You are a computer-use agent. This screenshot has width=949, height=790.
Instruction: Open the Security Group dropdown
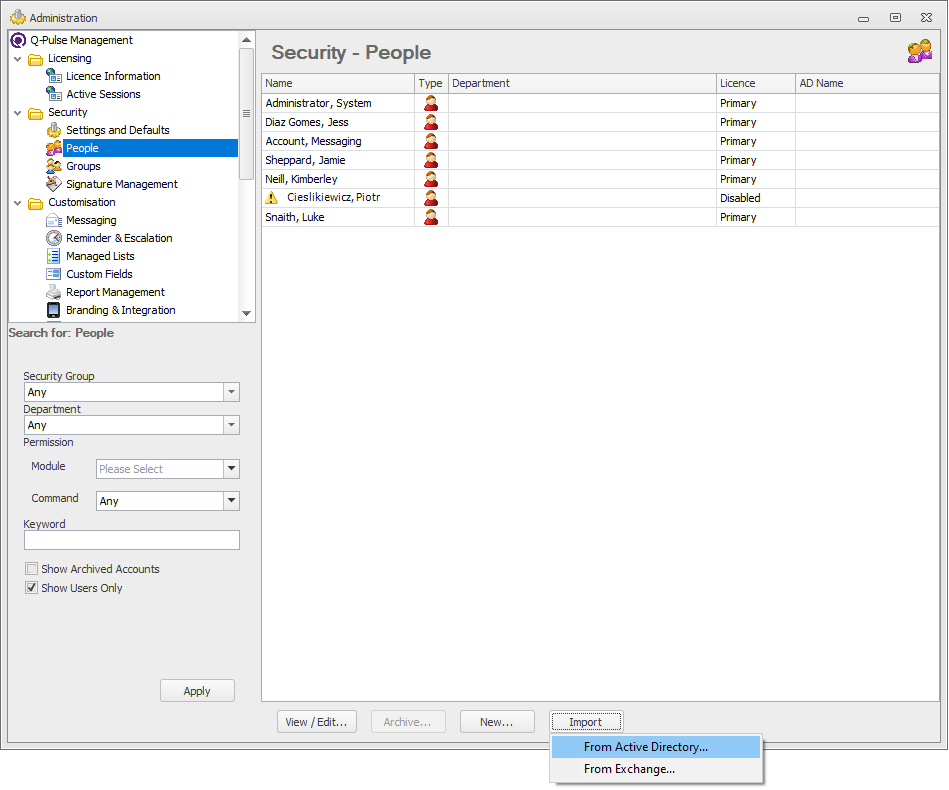231,392
